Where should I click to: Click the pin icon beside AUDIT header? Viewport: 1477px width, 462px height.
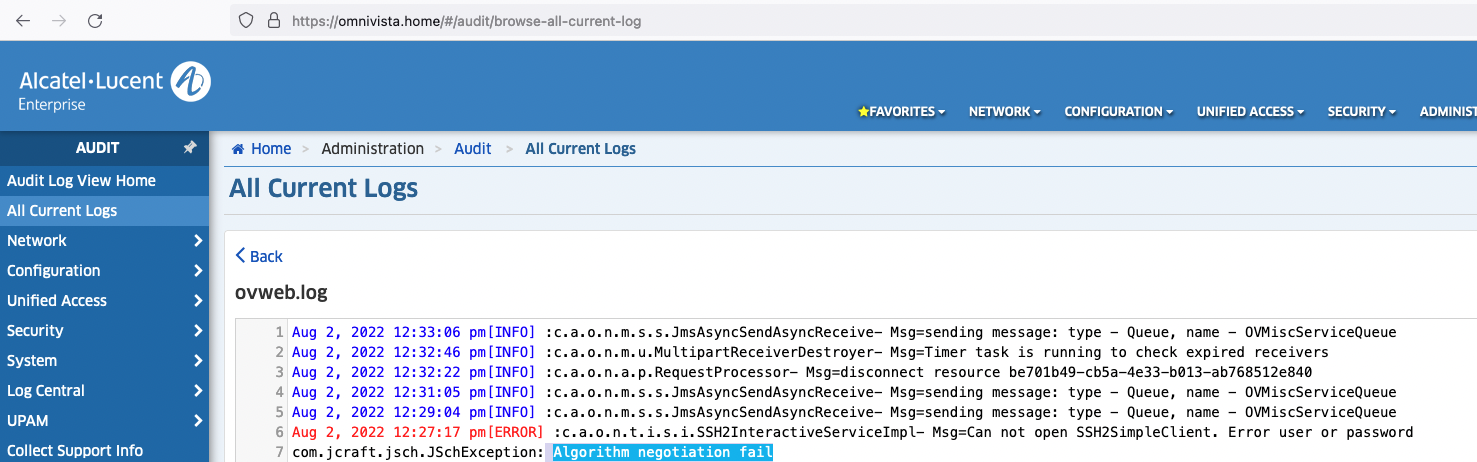[x=190, y=148]
